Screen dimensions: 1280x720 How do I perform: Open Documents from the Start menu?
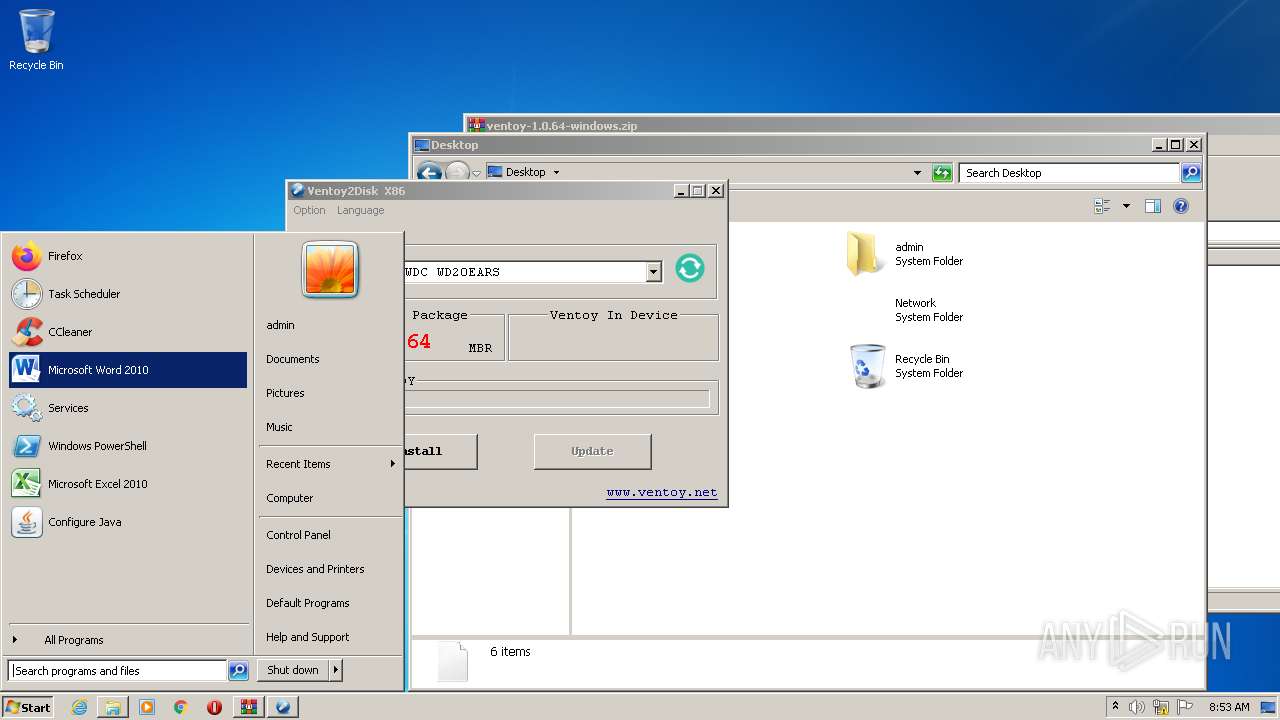(x=330, y=359)
